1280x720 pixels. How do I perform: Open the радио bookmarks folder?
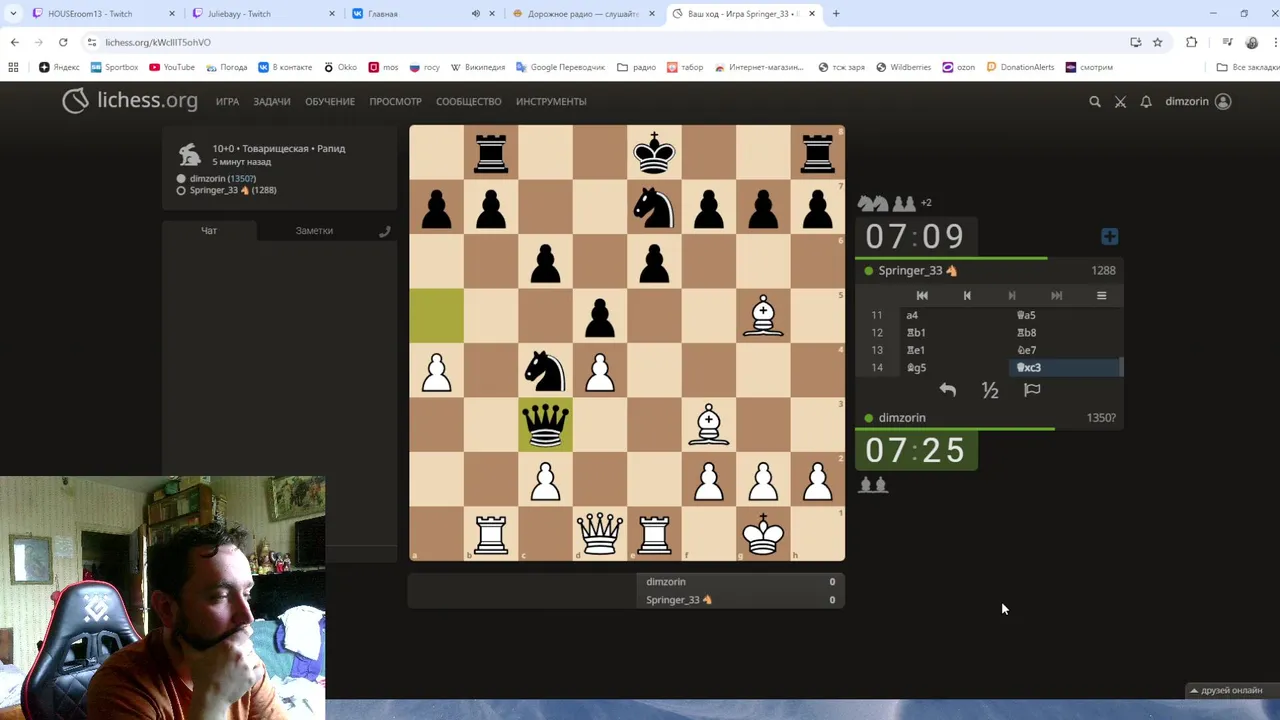click(x=637, y=67)
